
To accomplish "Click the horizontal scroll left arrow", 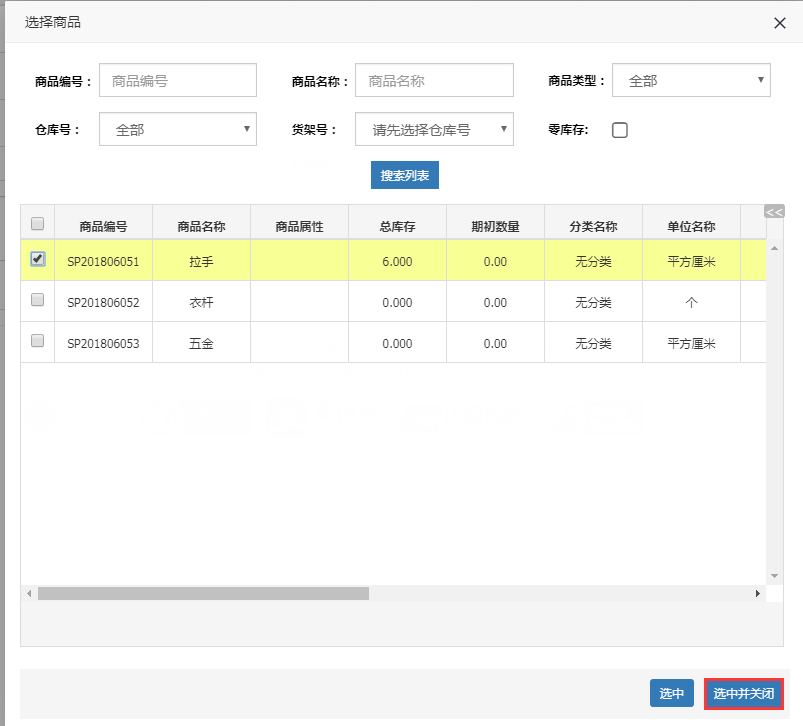I will (29, 593).
